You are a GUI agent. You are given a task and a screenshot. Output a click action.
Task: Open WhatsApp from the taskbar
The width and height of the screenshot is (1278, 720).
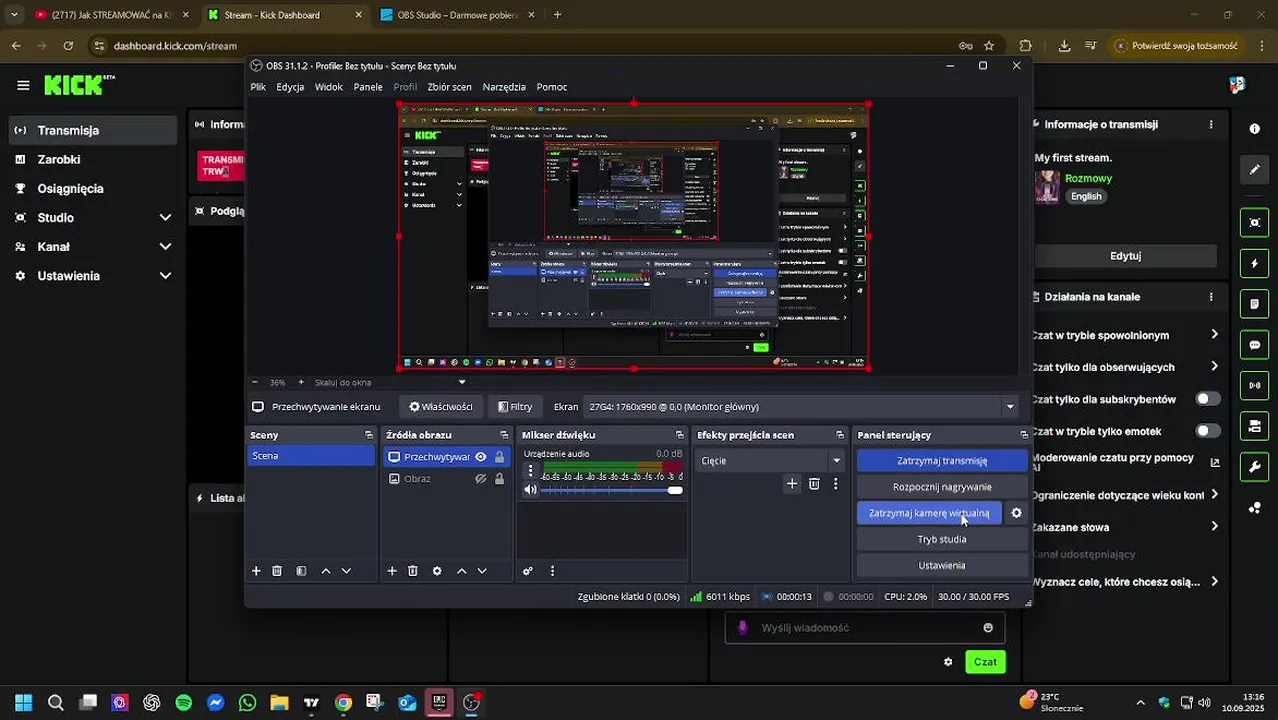click(247, 703)
